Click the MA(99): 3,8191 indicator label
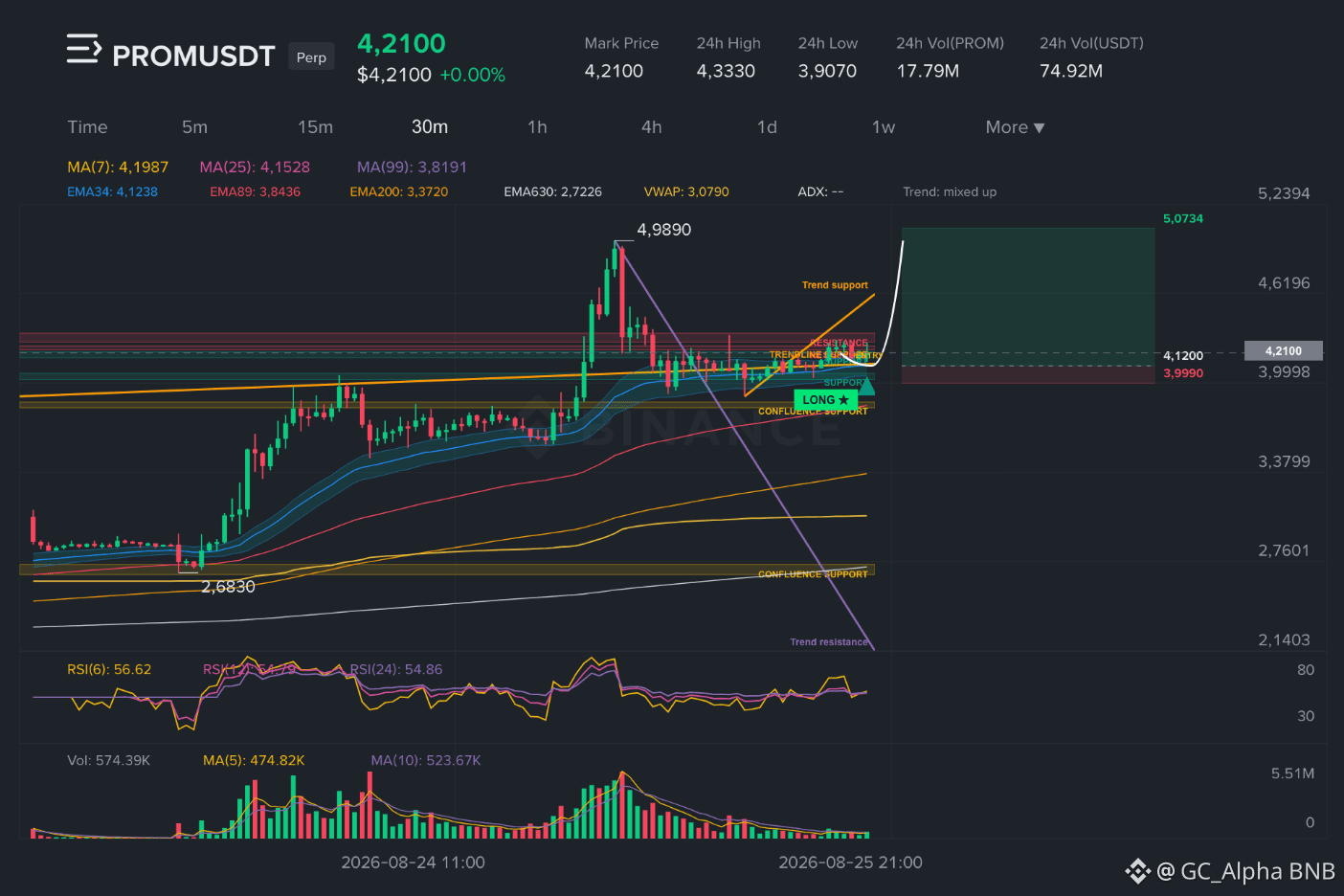Screen dimensions: 1344x896 [412, 167]
